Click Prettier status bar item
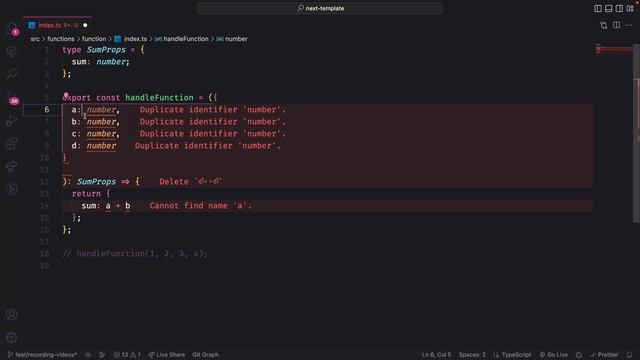The image size is (640, 360). click(604, 355)
